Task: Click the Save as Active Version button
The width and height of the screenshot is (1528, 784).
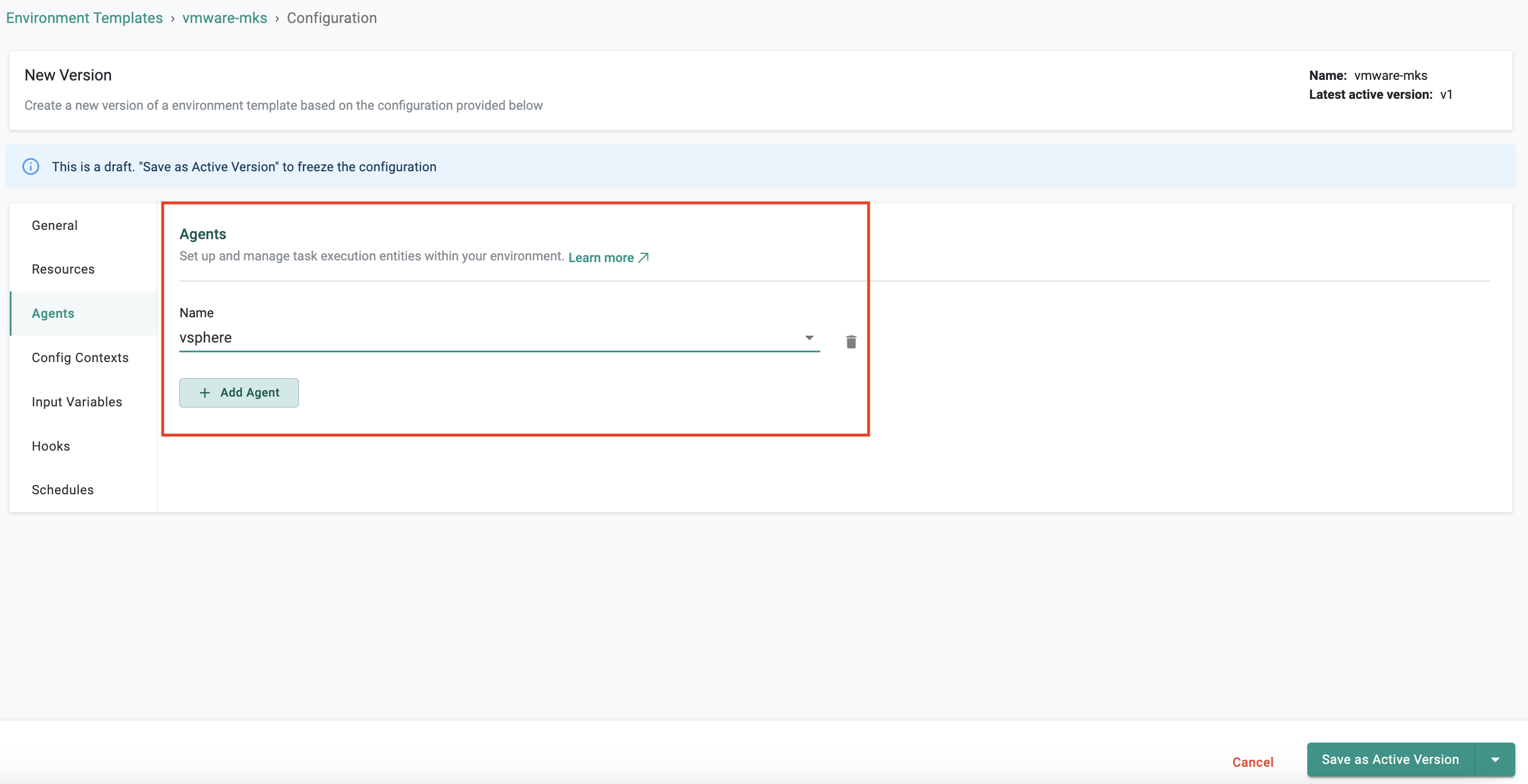Action: [x=1391, y=760]
